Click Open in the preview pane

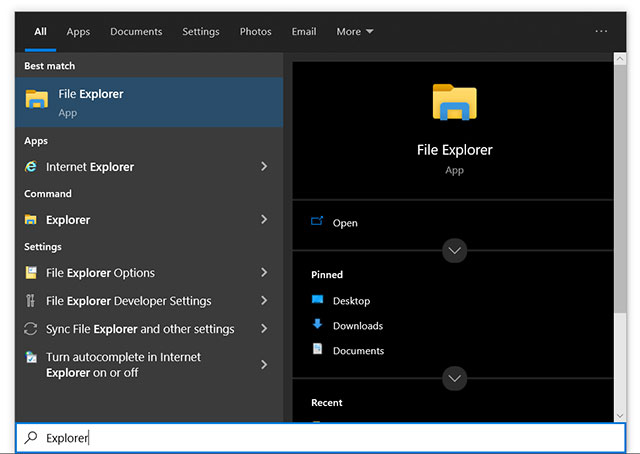tap(345, 223)
